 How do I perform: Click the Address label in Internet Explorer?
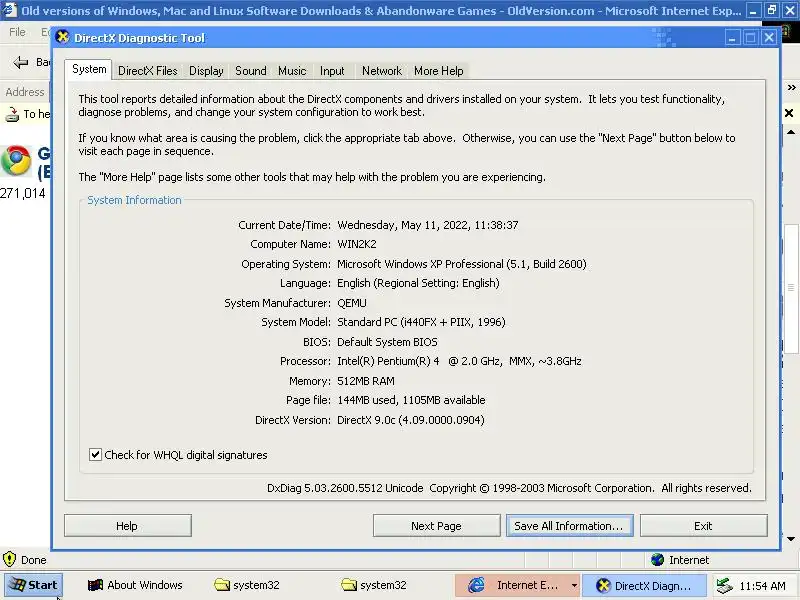point(24,92)
